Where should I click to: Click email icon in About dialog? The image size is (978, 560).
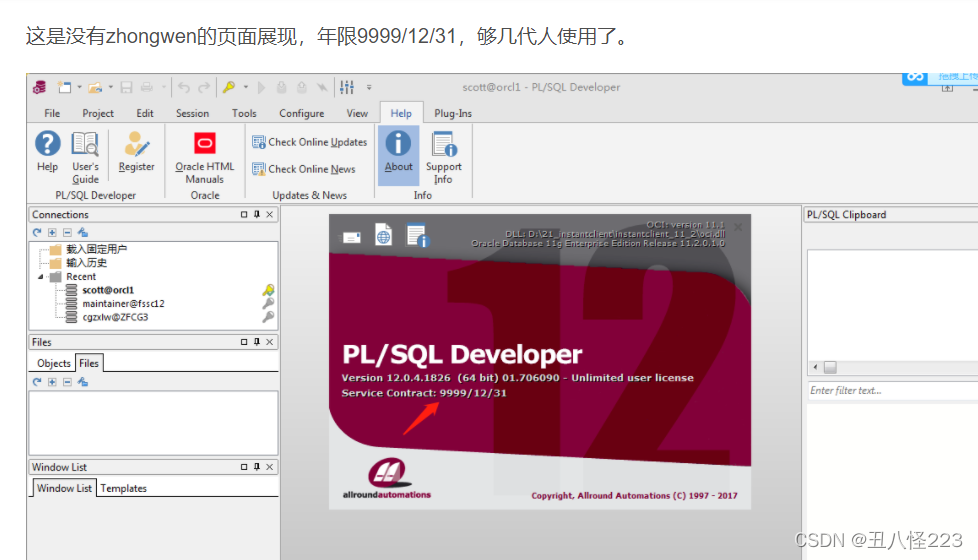tap(352, 237)
